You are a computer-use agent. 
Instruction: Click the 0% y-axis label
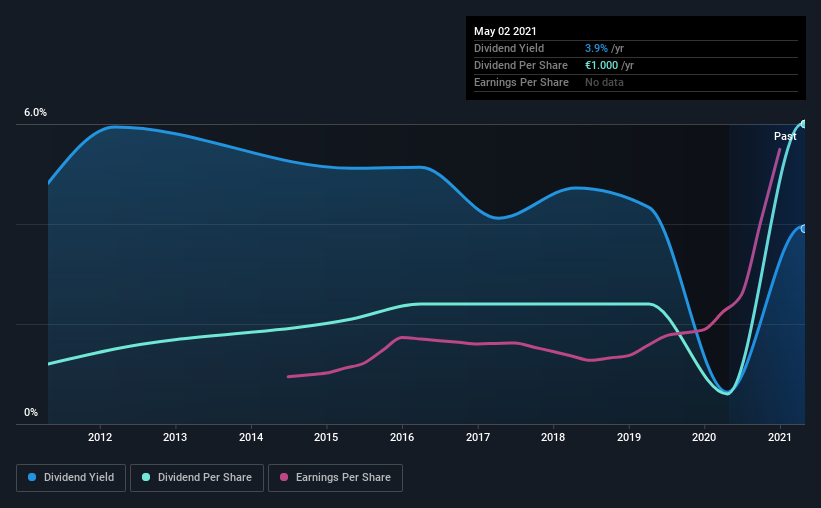coord(31,413)
